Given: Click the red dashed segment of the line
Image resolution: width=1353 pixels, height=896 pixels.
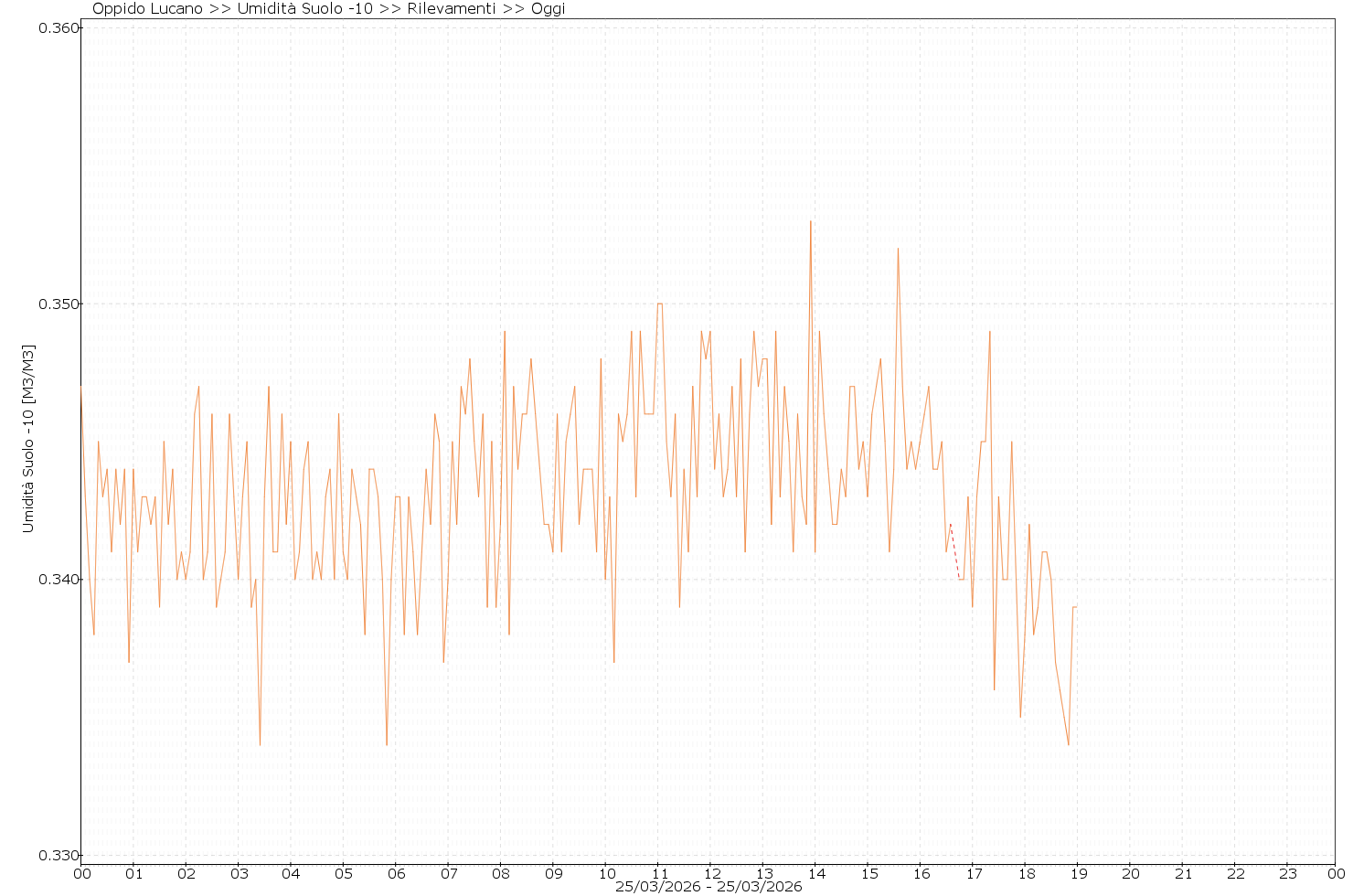Looking at the screenshot, I should [x=954, y=550].
